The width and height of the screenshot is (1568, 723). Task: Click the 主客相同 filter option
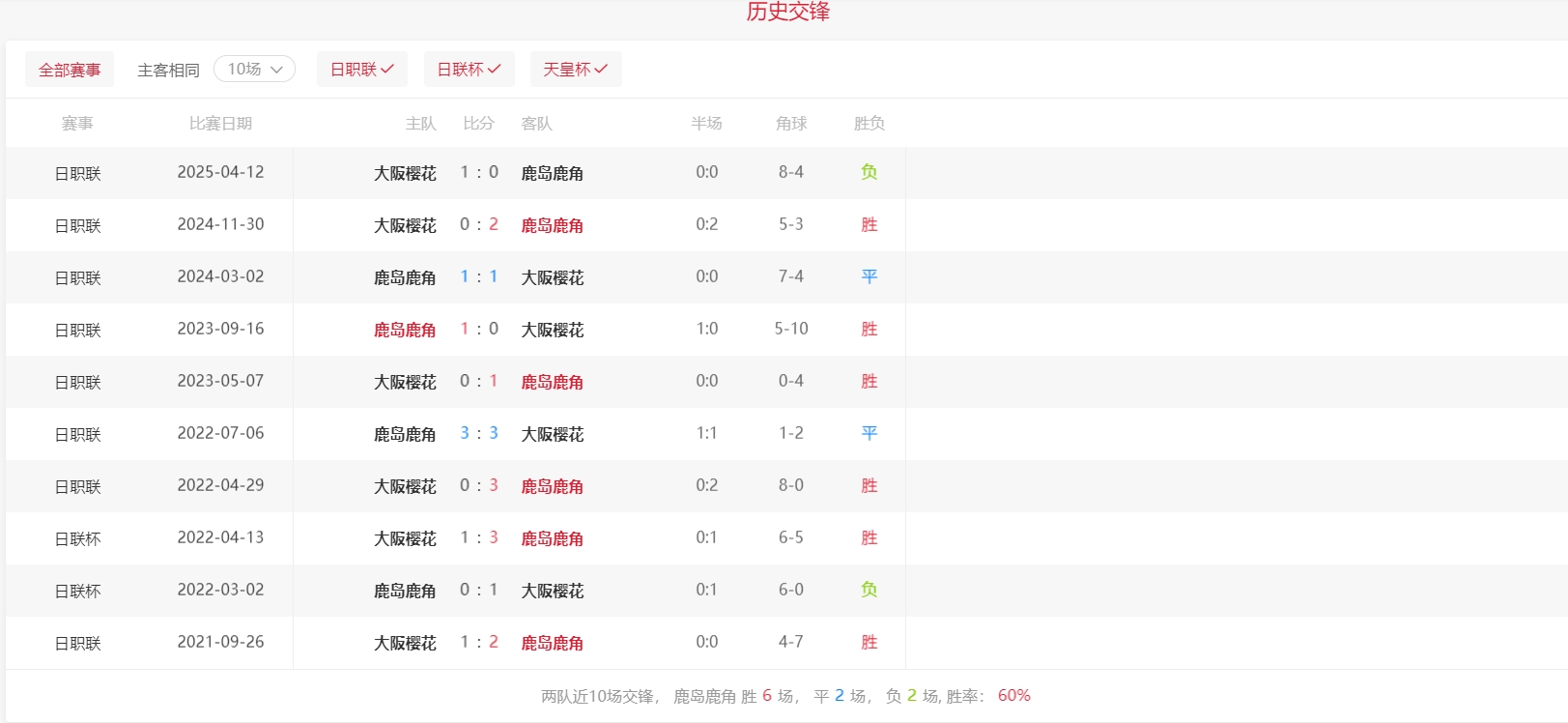[168, 70]
